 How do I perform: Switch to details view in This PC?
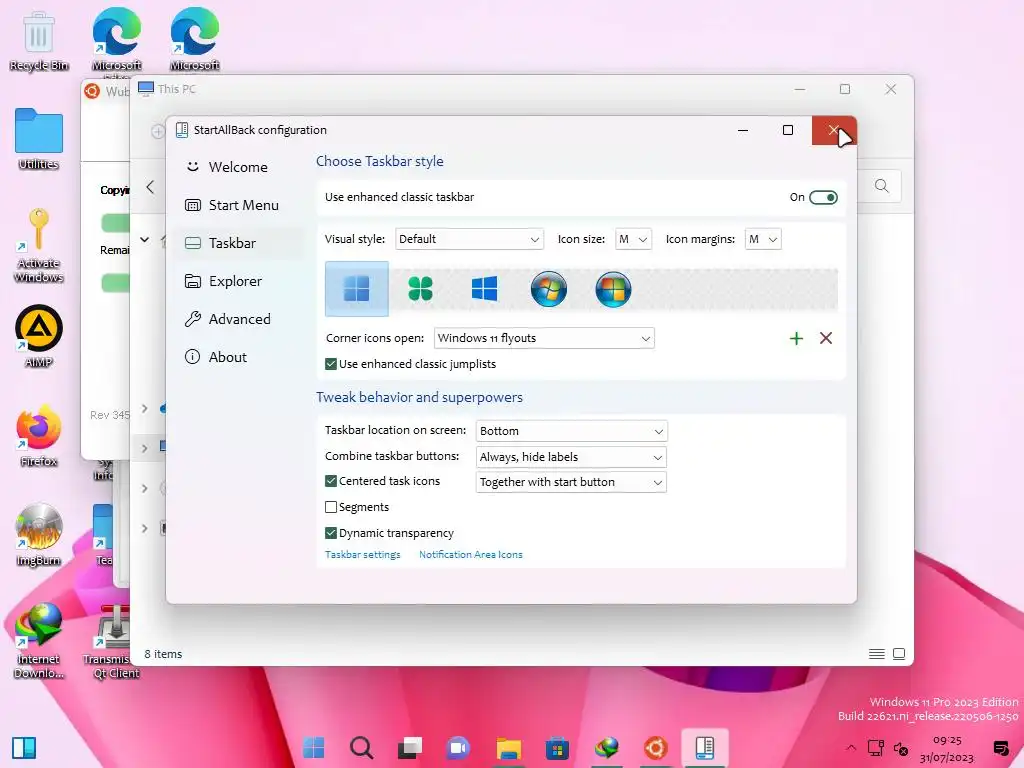[876, 654]
